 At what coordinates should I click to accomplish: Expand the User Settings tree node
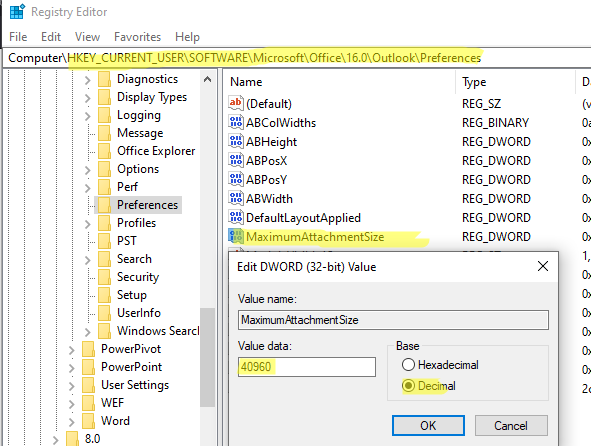coord(71,386)
